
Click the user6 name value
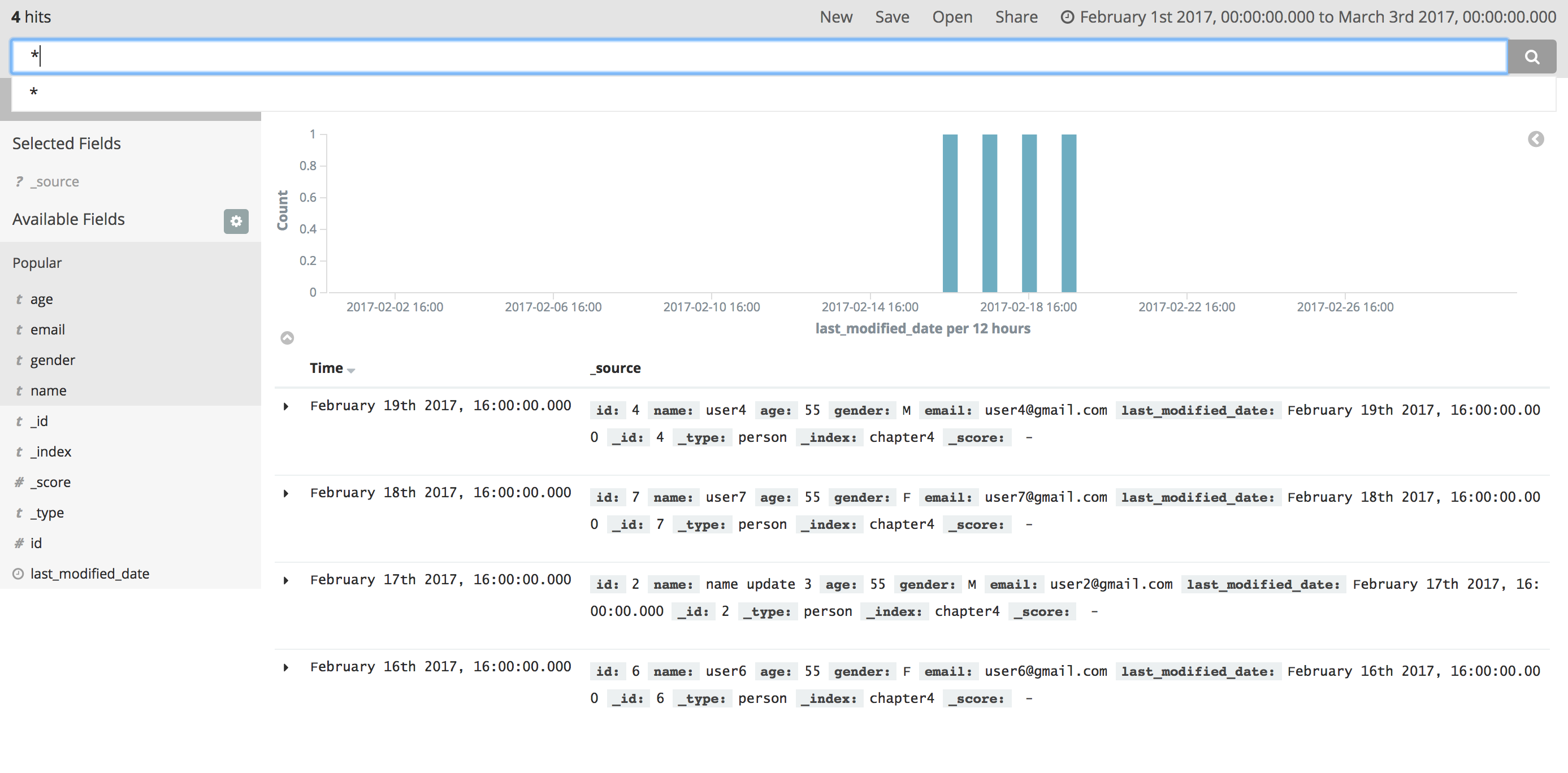726,671
